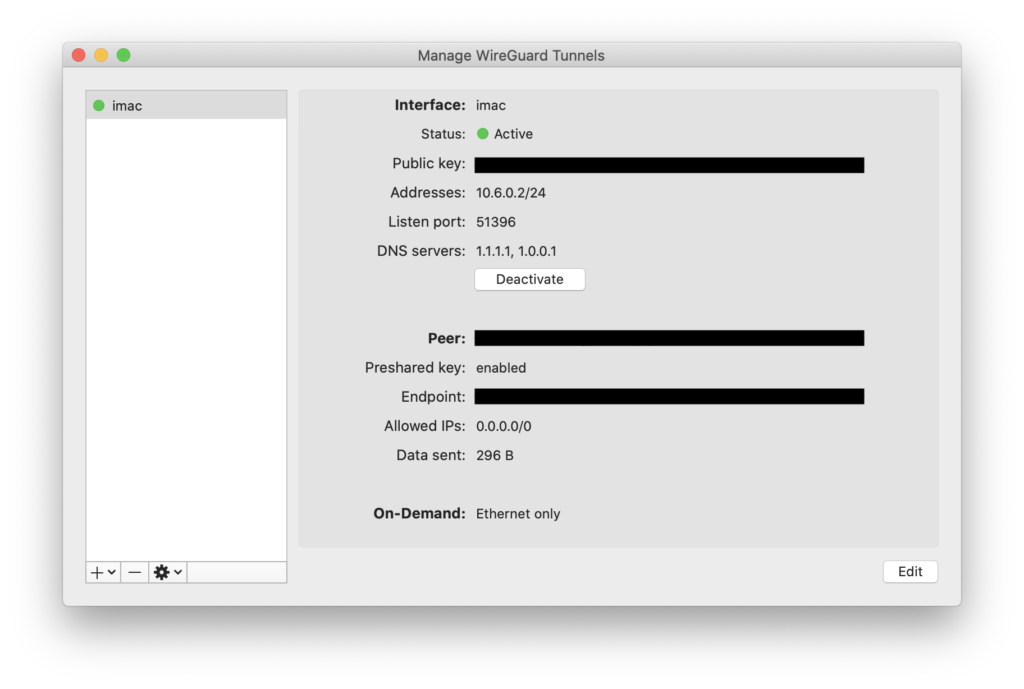This screenshot has width=1024, height=689.
Task: Click the redacted Peer key value
Action: 669,338
